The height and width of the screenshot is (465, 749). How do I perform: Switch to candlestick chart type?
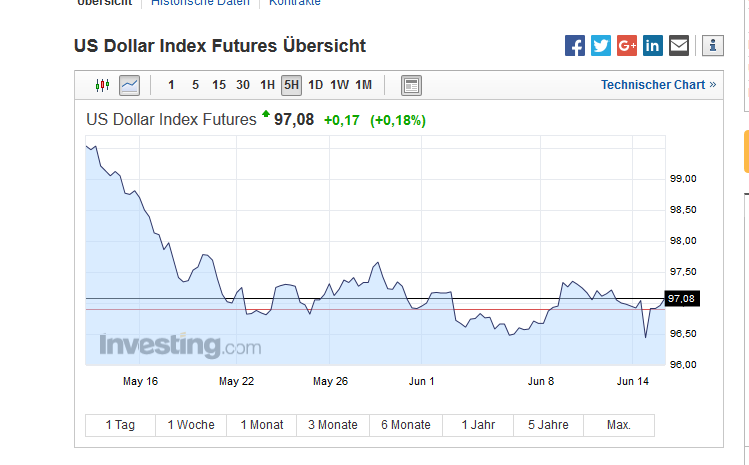click(102, 85)
